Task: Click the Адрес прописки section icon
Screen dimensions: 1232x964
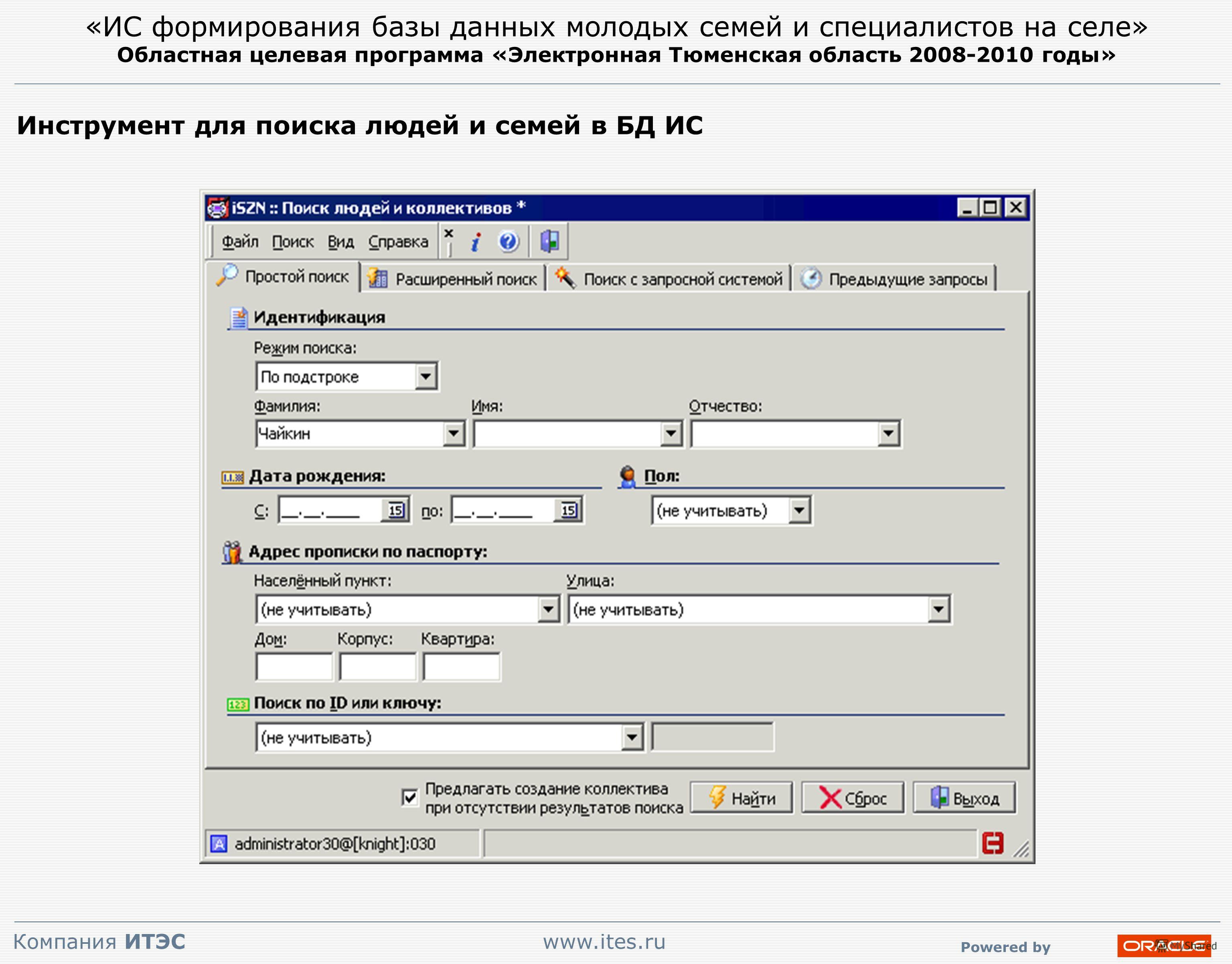Action: tap(231, 552)
